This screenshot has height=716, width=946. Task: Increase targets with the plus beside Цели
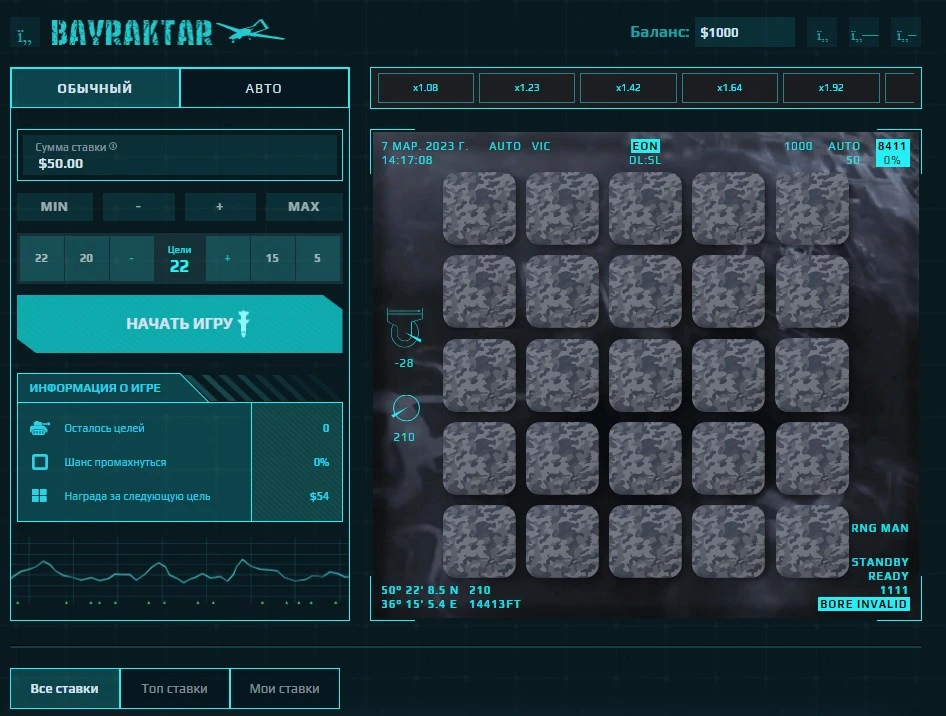pos(227,258)
